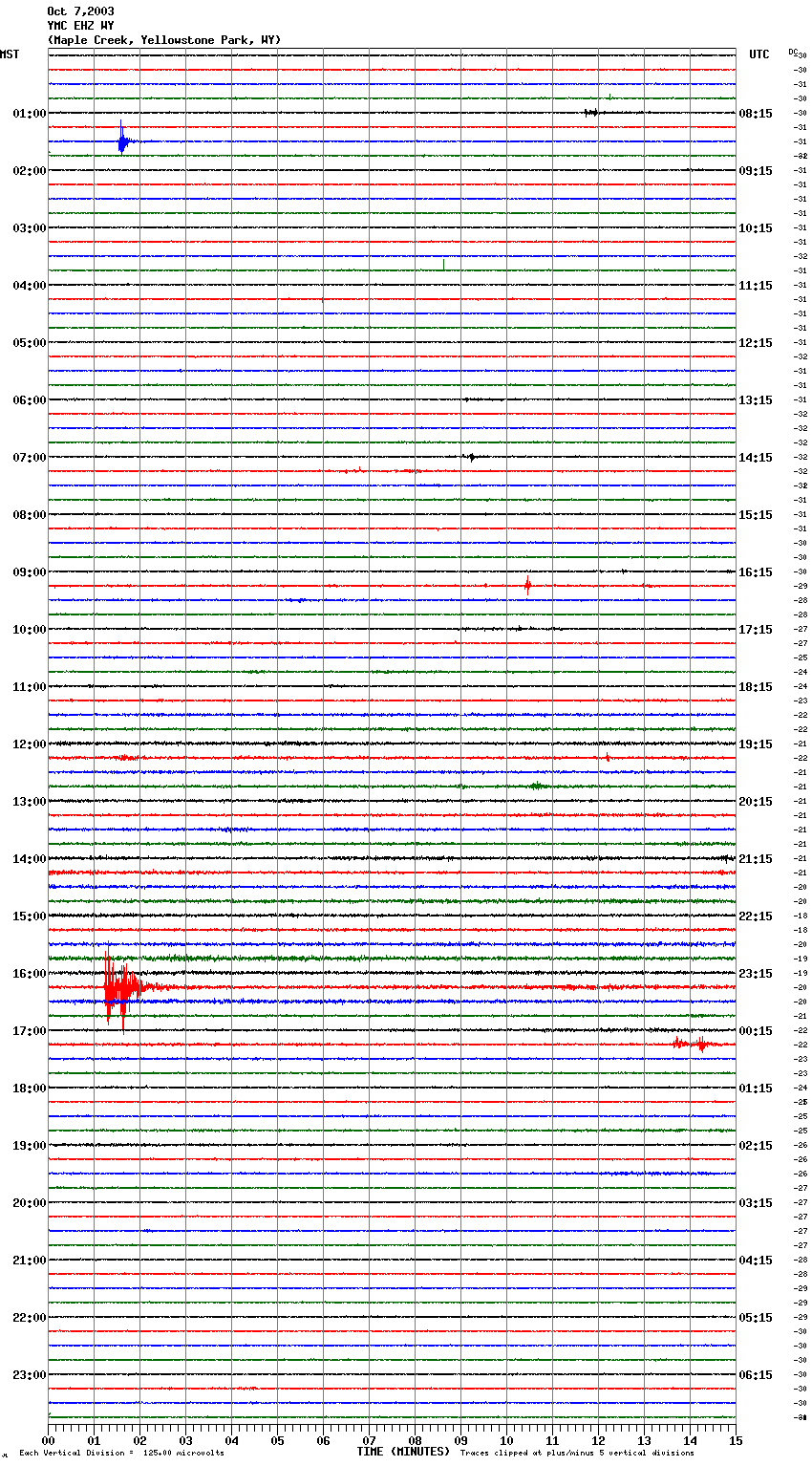Click the station code 'YMC EHZ WY'

click(80, 26)
